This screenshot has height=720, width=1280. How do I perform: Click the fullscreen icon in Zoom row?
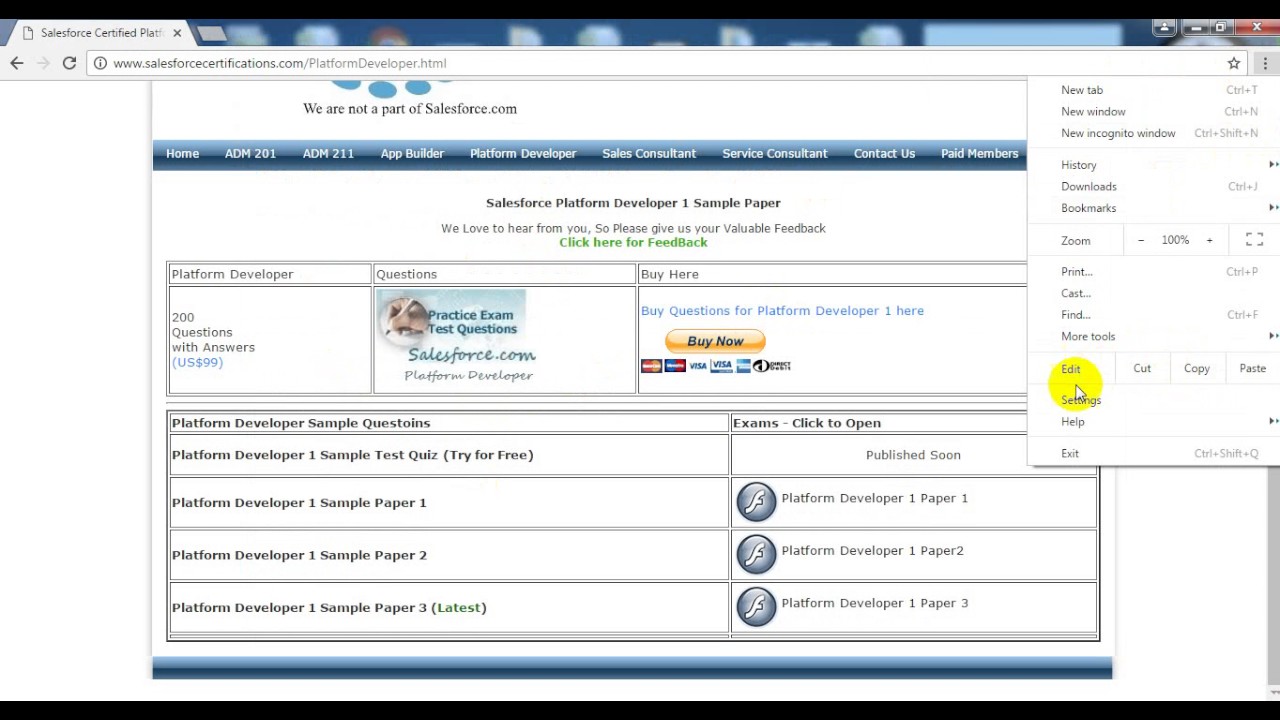coord(1254,240)
